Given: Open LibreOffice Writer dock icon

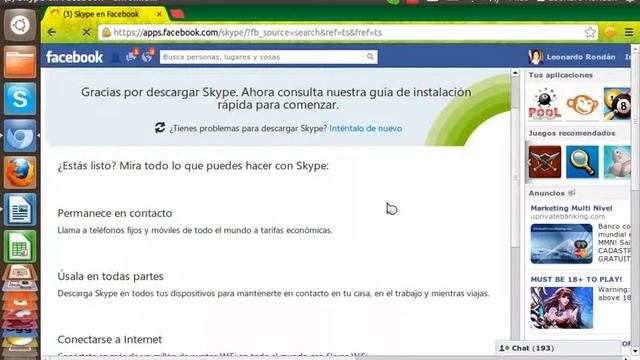Looking at the screenshot, I should pyautogui.click(x=20, y=209).
